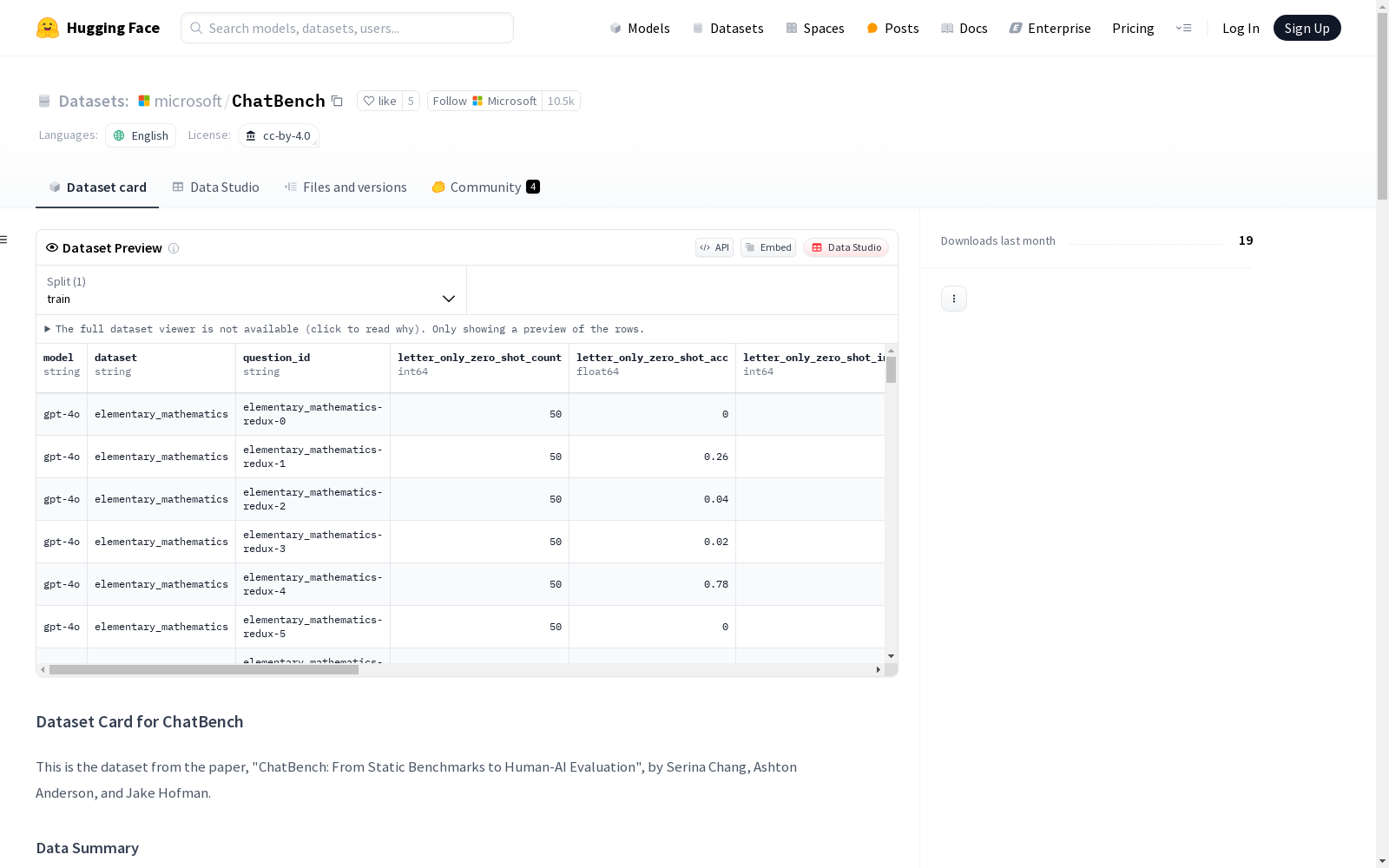This screenshot has height=868, width=1389.
Task: Open the Community tab
Action: [x=486, y=187]
